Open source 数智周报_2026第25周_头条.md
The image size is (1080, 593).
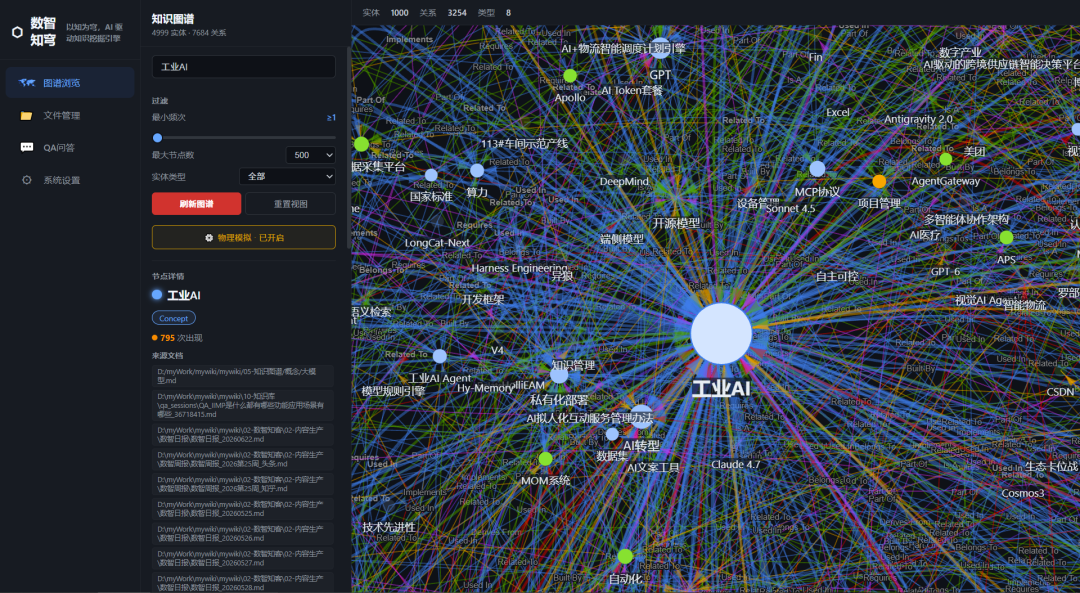coord(242,459)
